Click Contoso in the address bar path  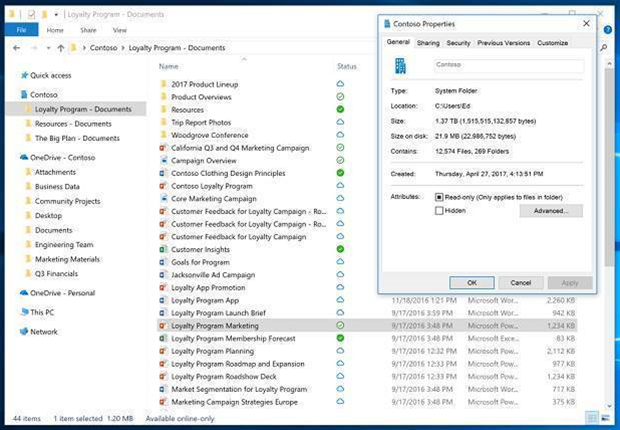103,48
